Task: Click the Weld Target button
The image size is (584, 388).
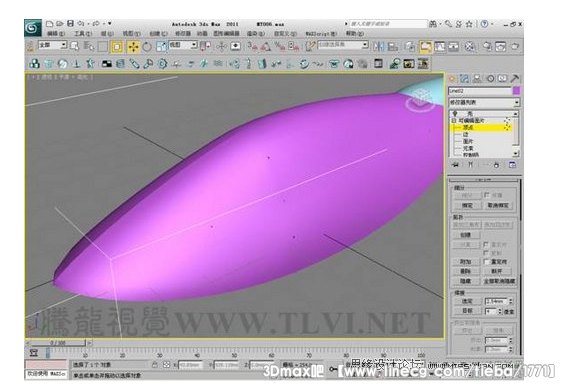Action: coord(467,311)
